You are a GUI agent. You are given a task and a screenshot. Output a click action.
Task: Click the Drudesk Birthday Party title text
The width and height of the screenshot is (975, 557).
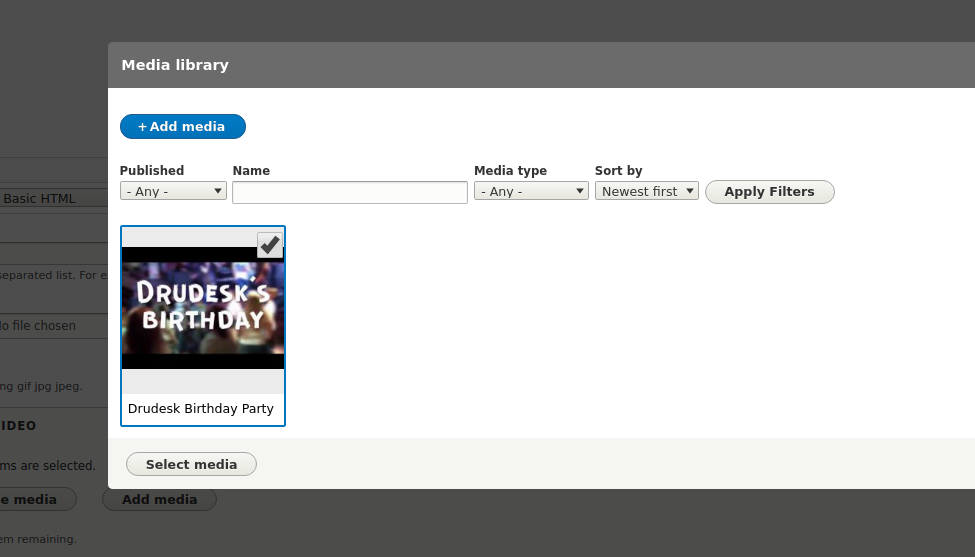click(201, 408)
